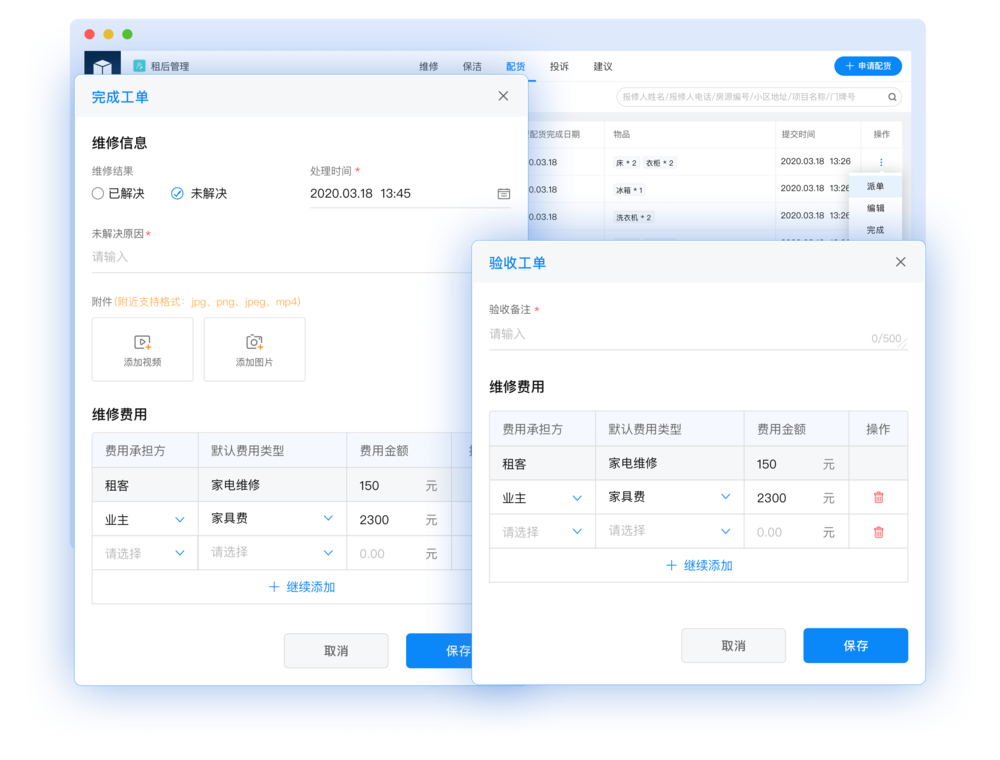Click the 处理时间 date field

click(x=410, y=194)
